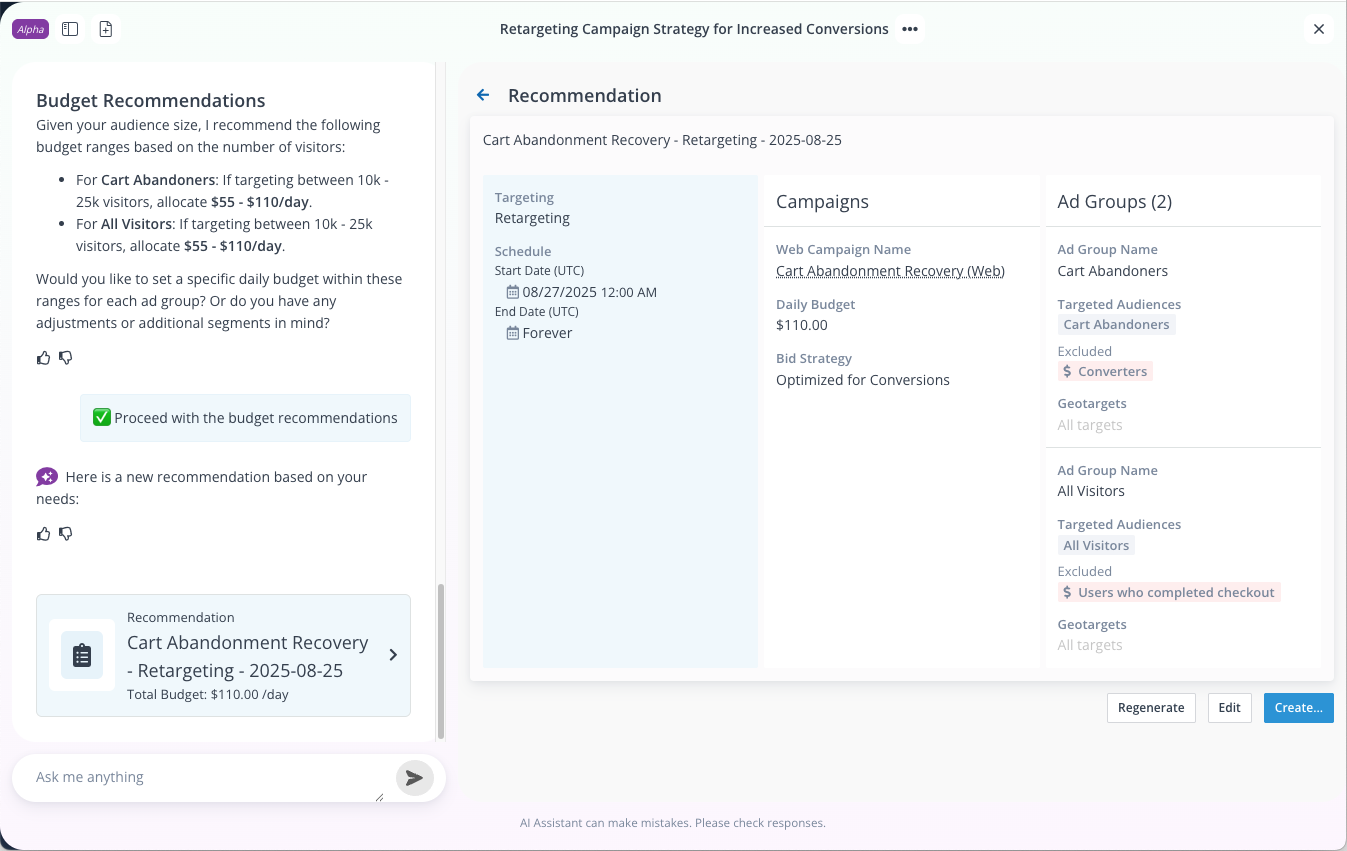Send message with paper plane icon
This screenshot has height=851, width=1347.
point(414,778)
